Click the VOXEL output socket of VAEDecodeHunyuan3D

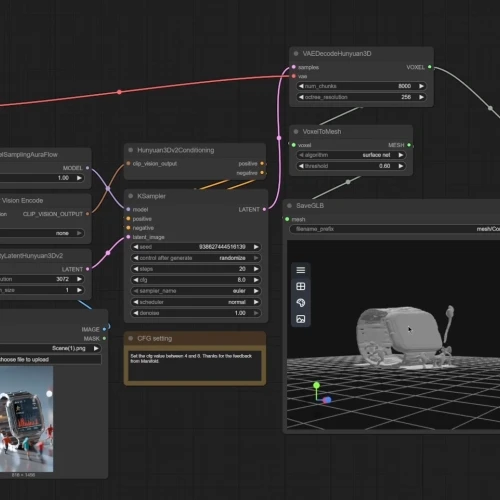(430, 67)
